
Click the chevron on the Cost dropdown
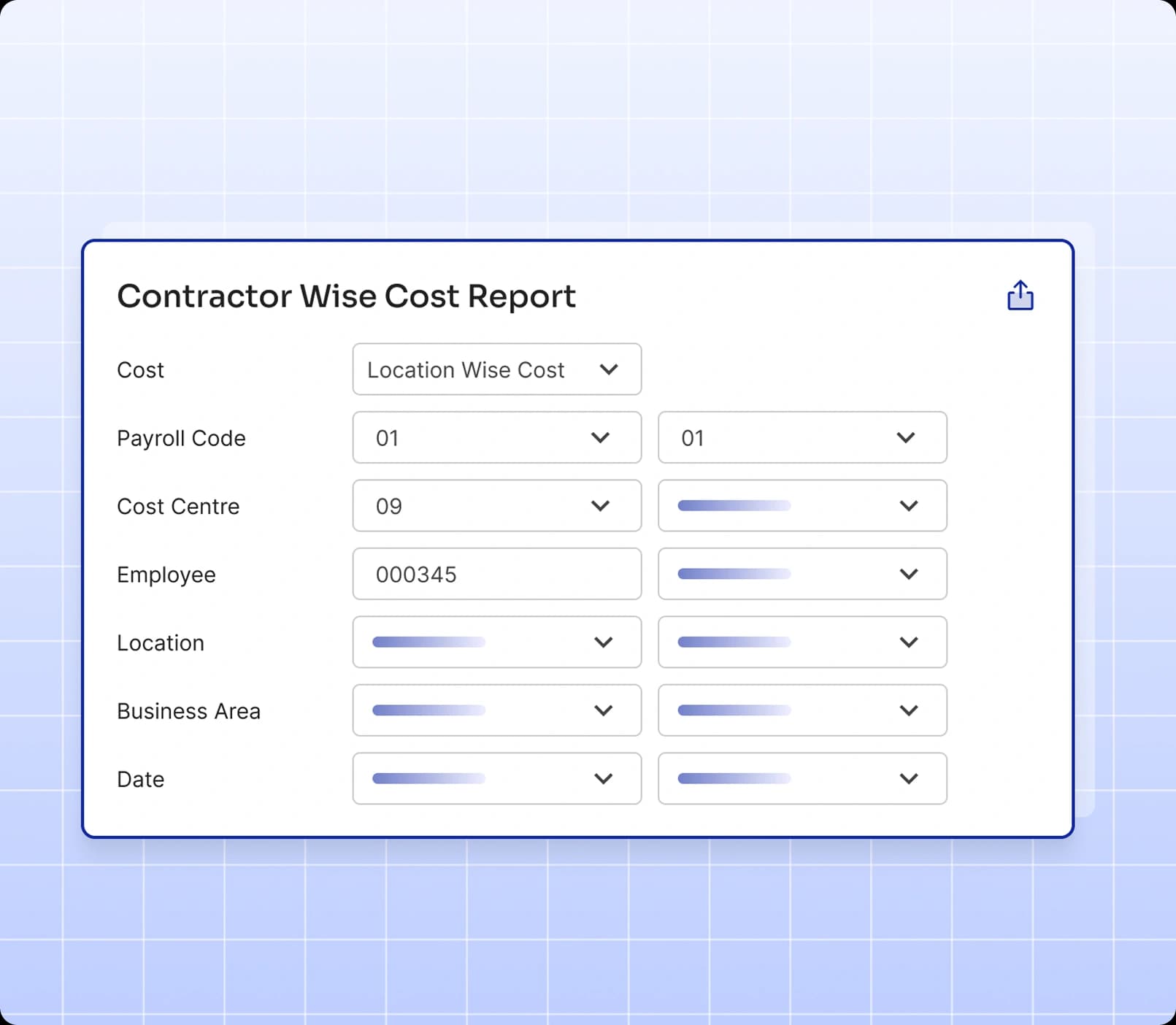coord(610,369)
